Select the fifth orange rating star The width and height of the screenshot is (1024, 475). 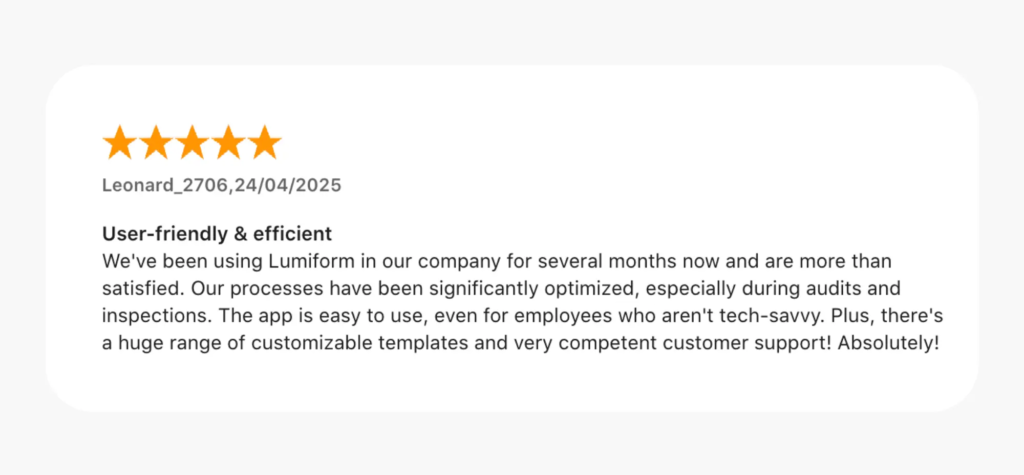(264, 143)
